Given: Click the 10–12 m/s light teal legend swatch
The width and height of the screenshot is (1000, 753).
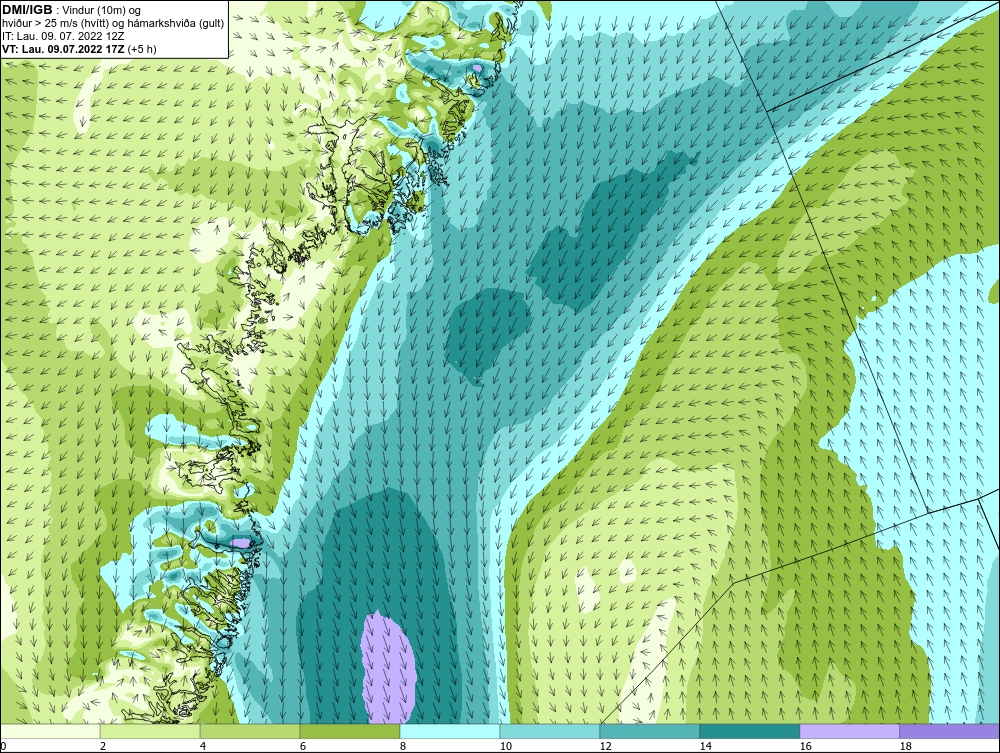Looking at the screenshot, I should 550,731.
